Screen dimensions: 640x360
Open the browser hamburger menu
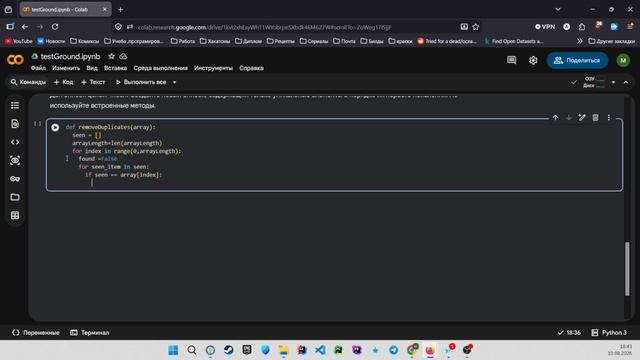tap(630, 27)
